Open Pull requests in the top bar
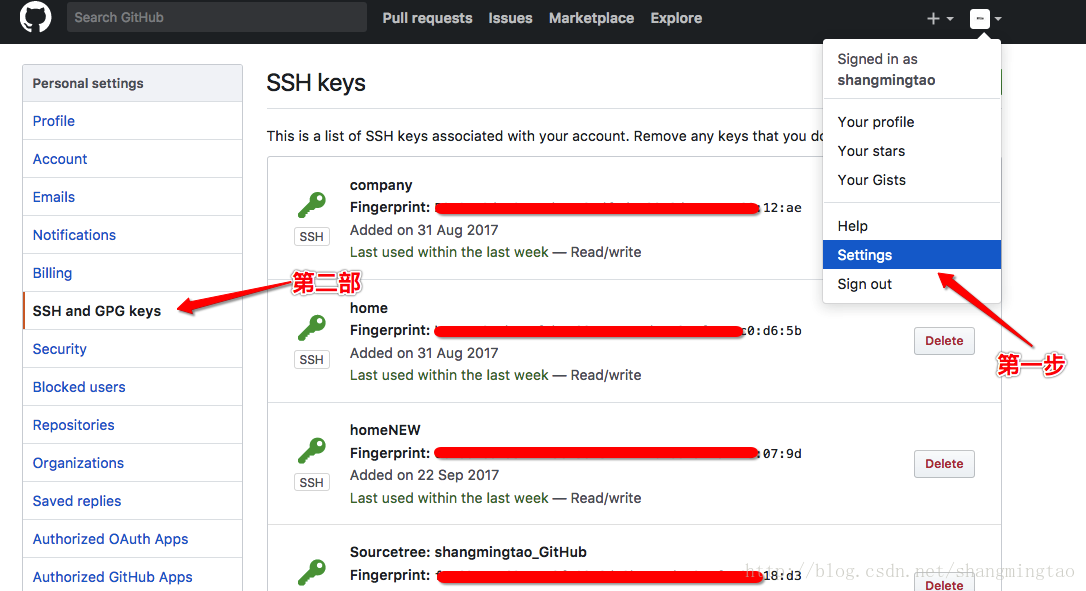This screenshot has width=1086, height=591. coord(427,18)
